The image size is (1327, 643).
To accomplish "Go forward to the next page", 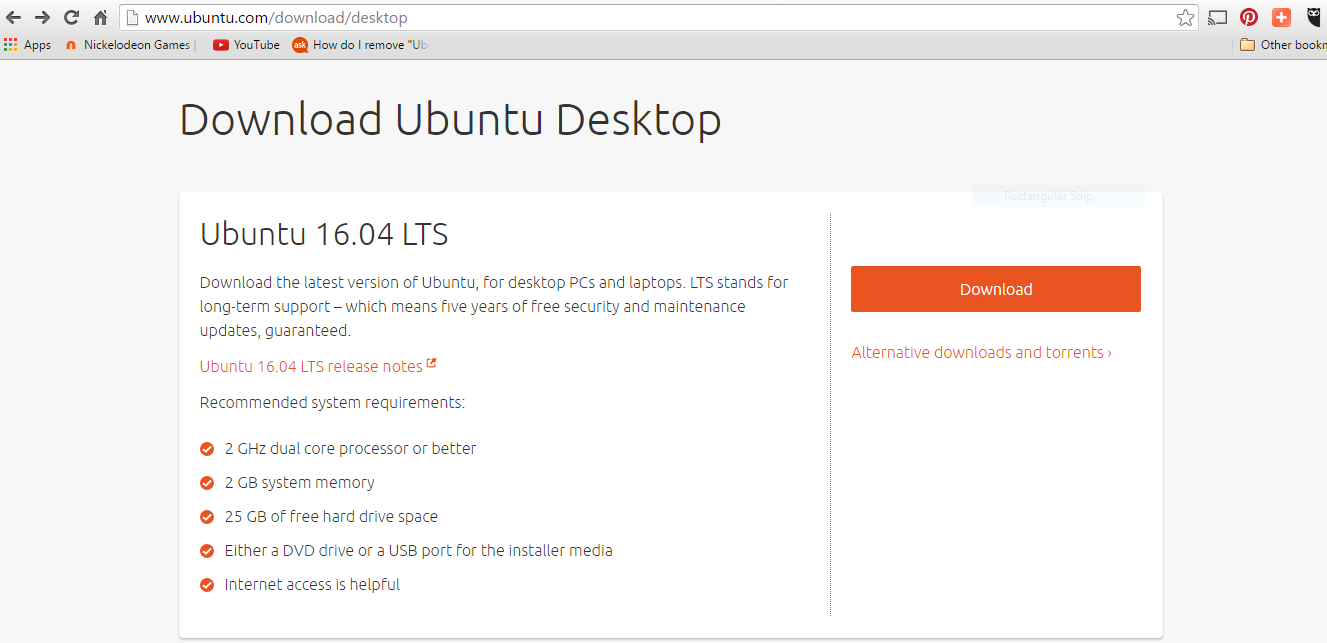I will (42, 17).
